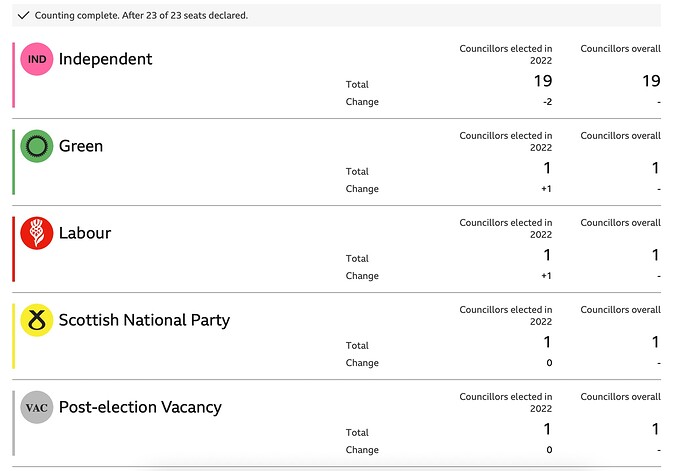
Task: Select the Labour party name
Action: point(85,233)
